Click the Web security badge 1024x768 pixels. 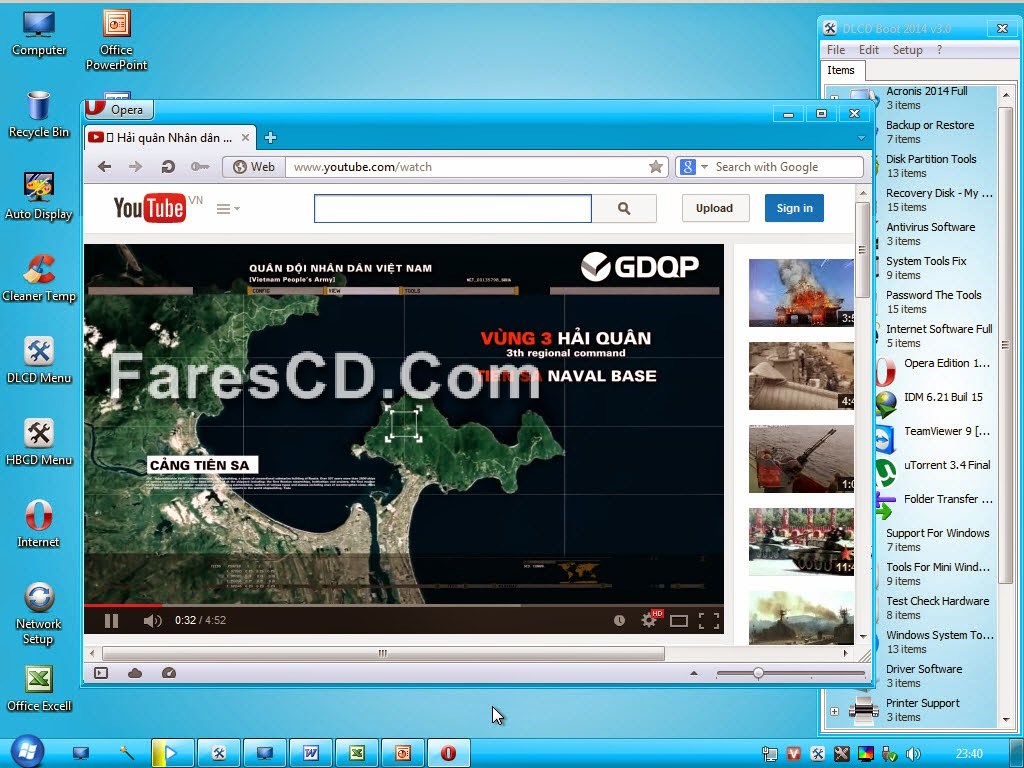pos(254,167)
